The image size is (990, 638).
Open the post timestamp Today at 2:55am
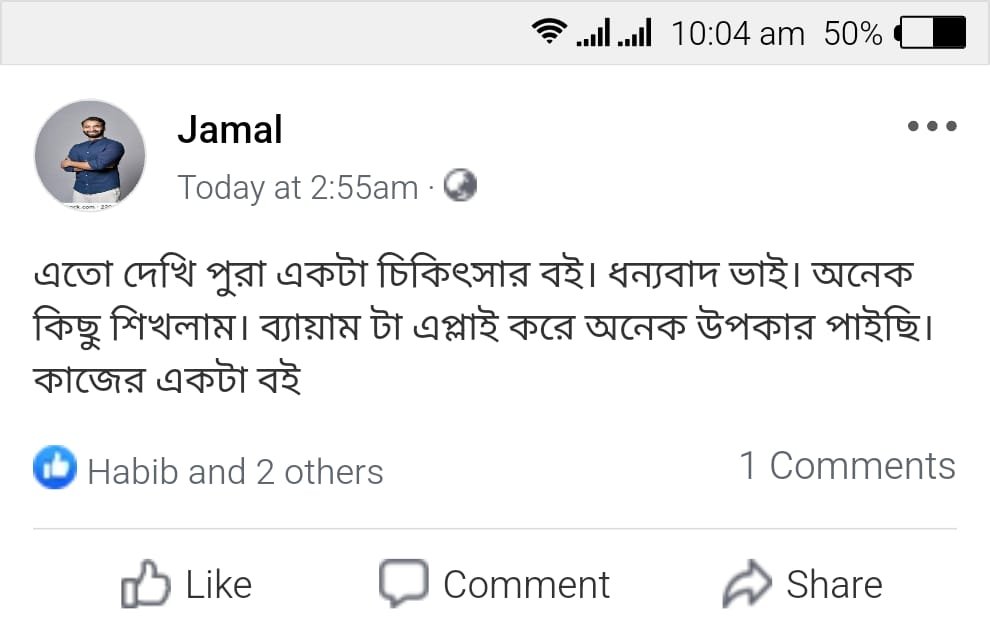pos(297,188)
